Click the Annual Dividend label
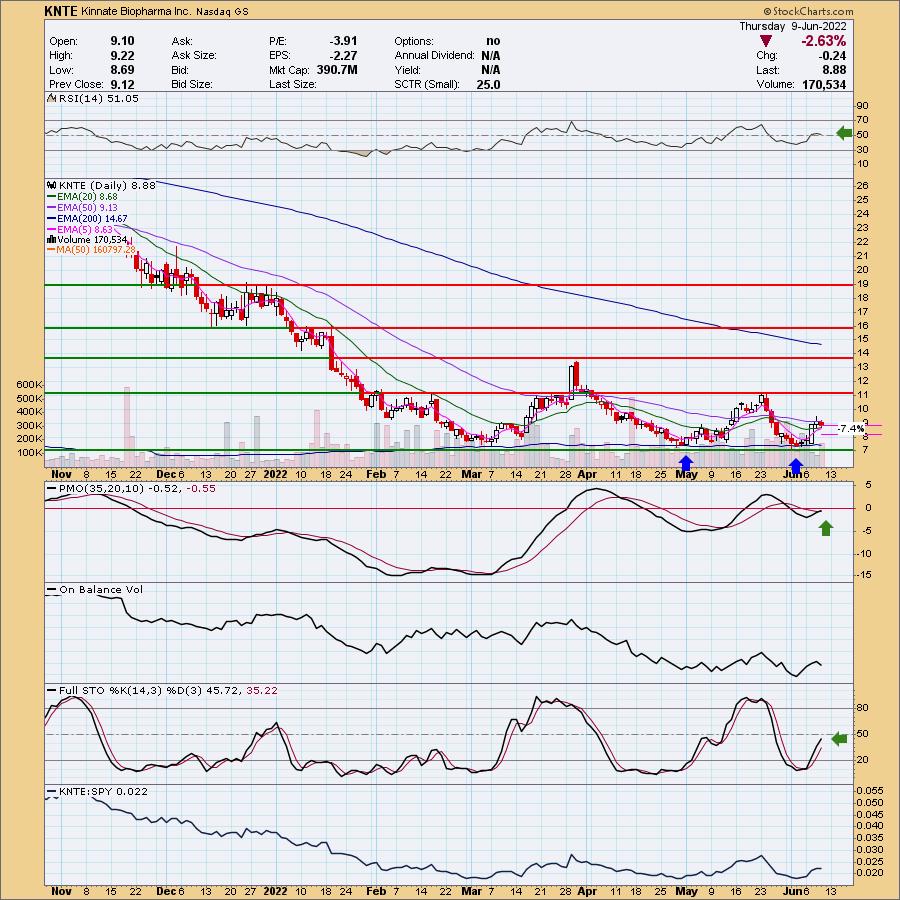 (x=434, y=55)
